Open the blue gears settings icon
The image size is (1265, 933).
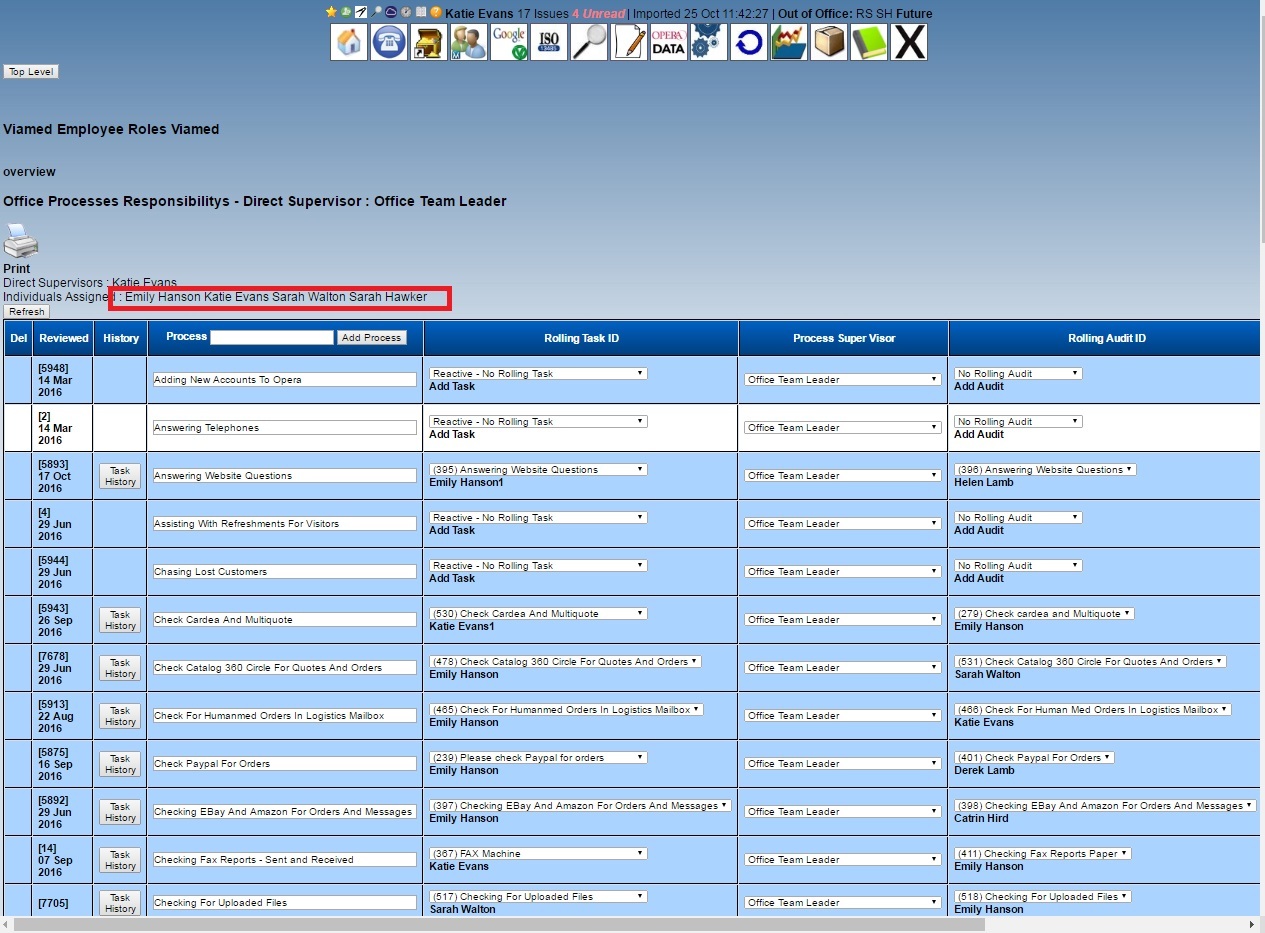[709, 42]
